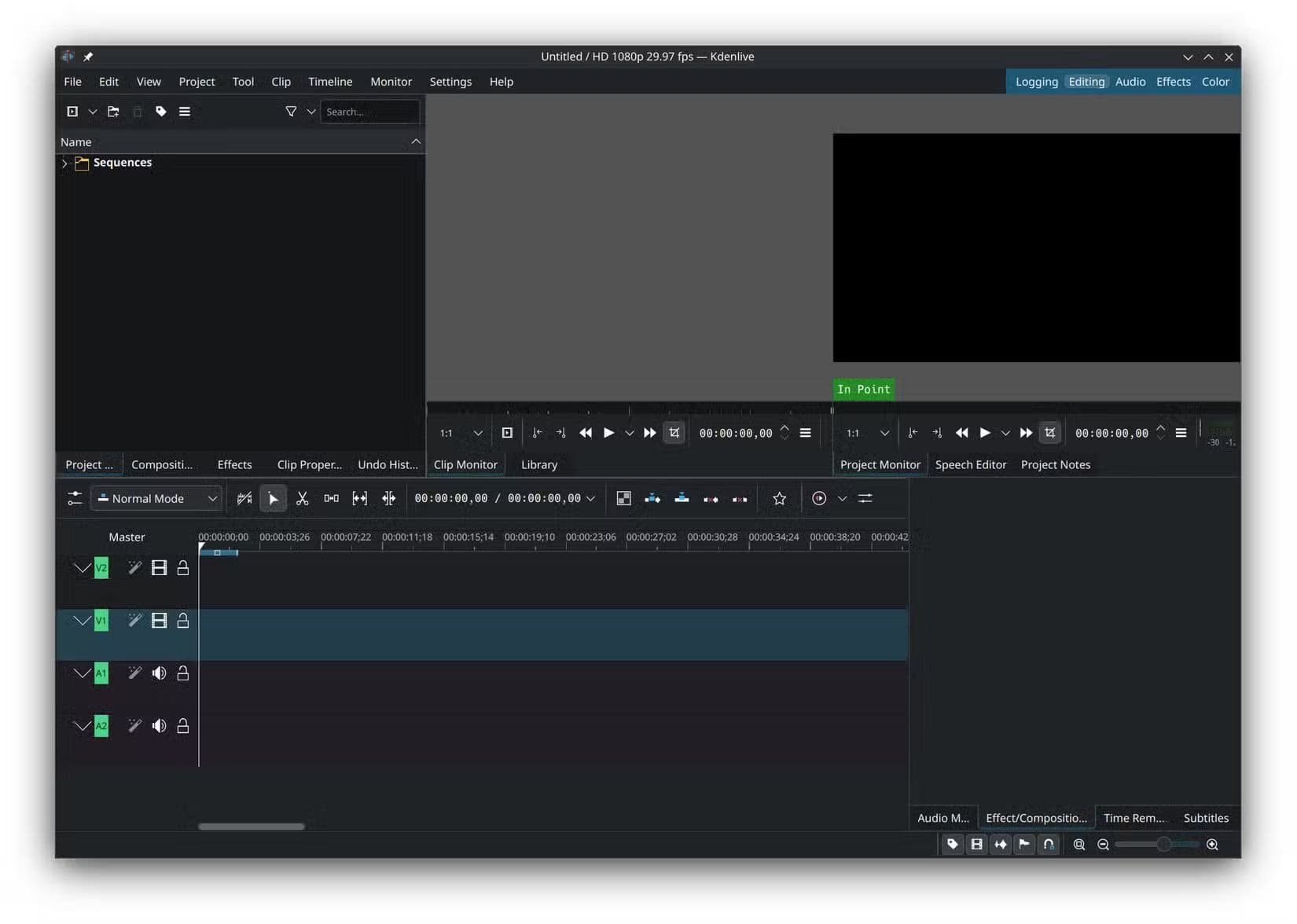Click the zoom in icon in status bar
This screenshot has height=924, width=1297.
(x=1213, y=844)
